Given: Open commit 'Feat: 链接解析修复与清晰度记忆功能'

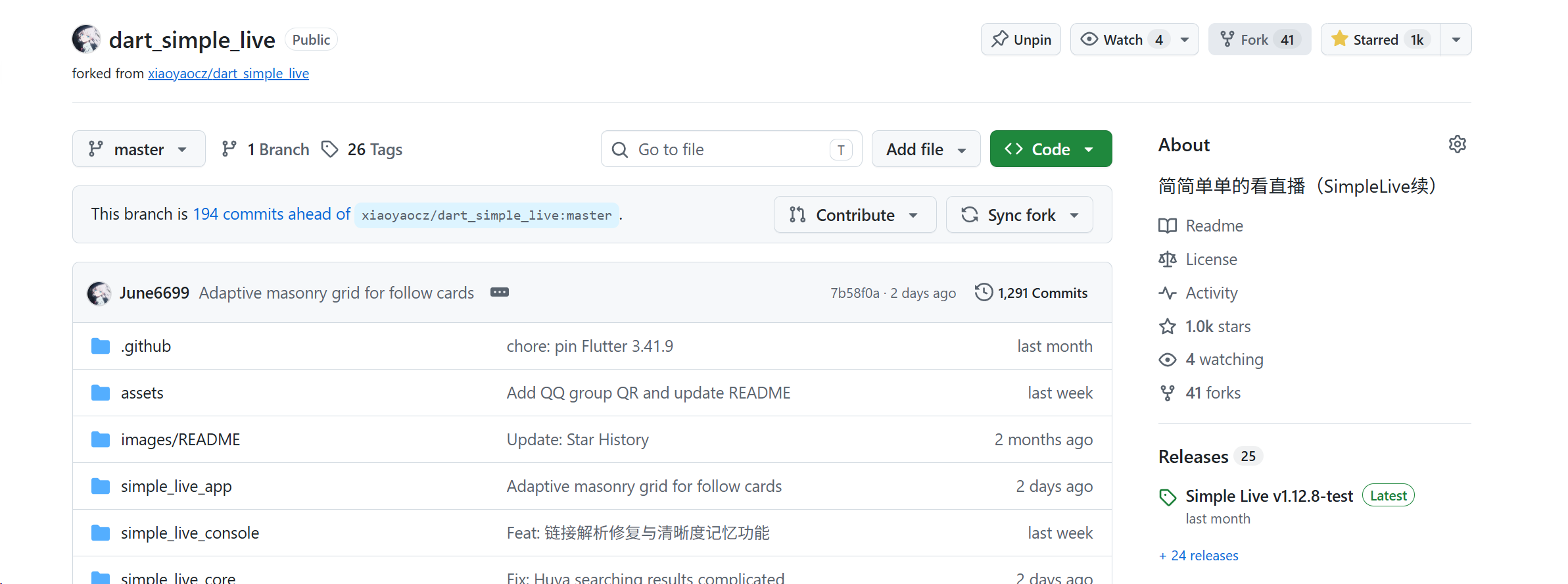Looking at the screenshot, I should tap(638, 533).
